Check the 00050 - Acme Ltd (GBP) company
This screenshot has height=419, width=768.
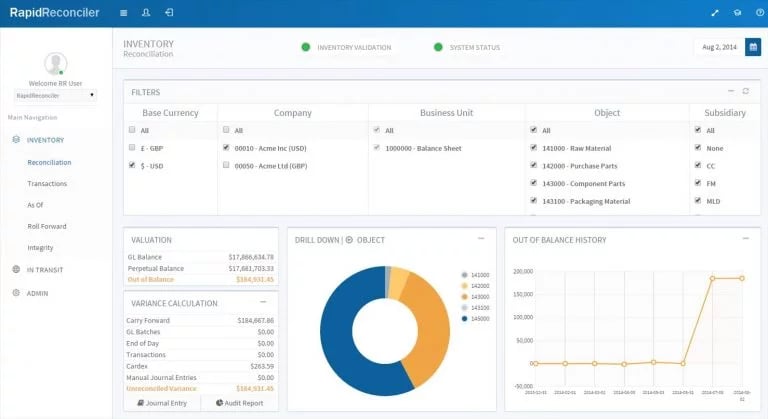tap(226, 165)
